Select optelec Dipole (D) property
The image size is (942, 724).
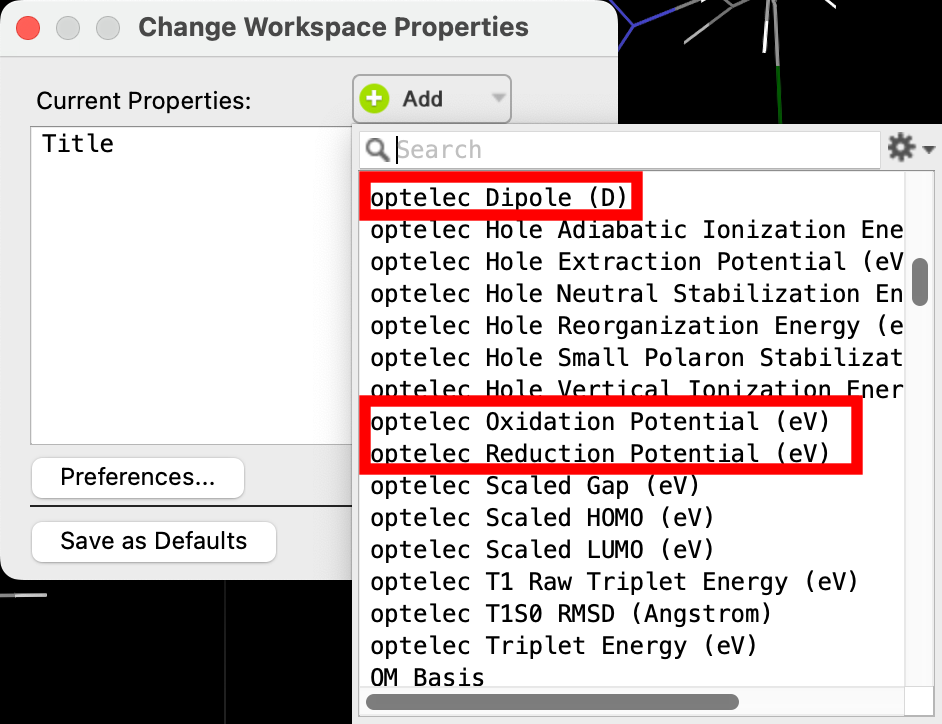click(499, 198)
